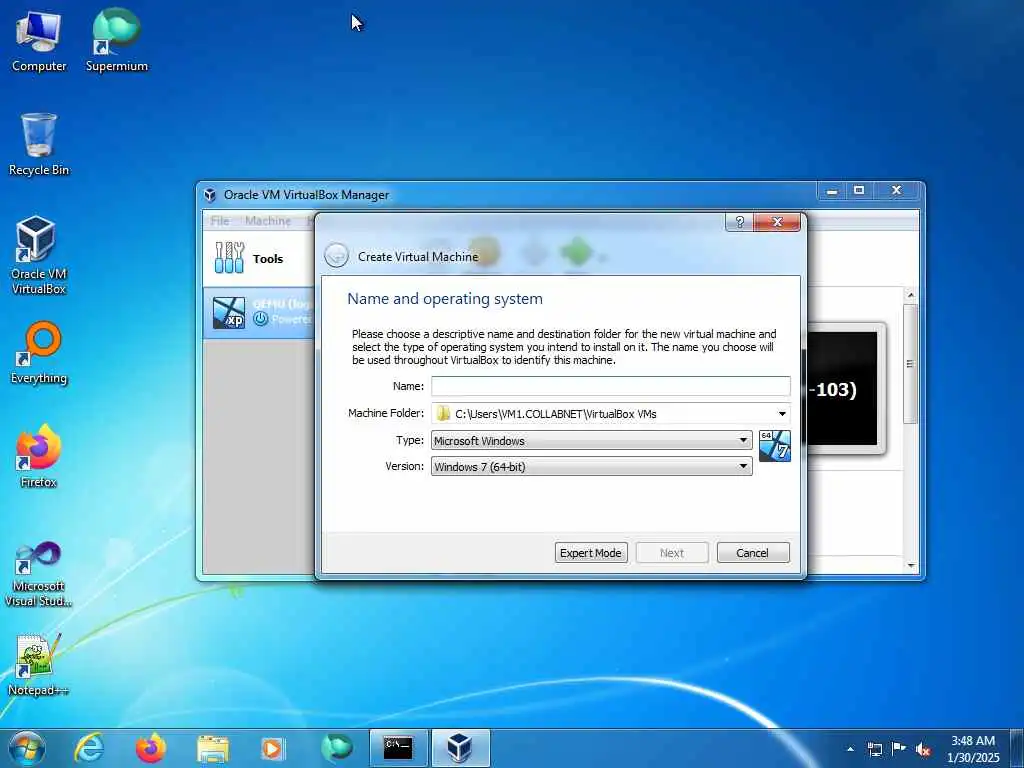Open the File menu in VirtualBox Manager
The image size is (1024, 768).
coord(219,221)
